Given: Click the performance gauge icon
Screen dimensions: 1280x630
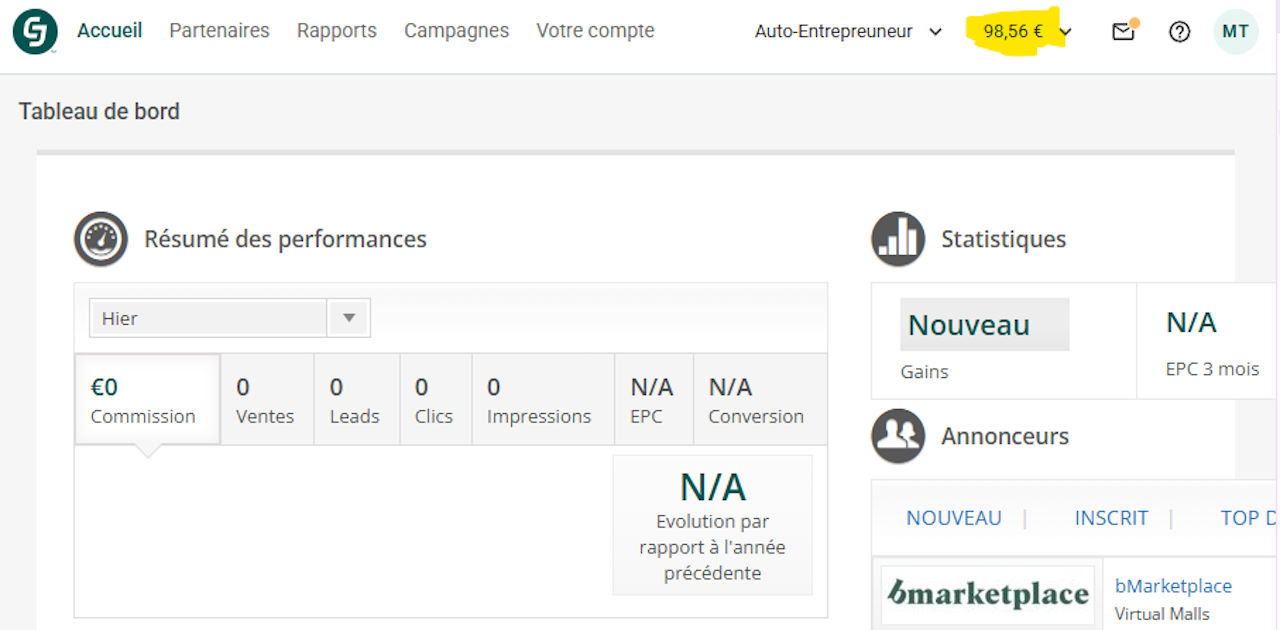Looking at the screenshot, I should click(101, 239).
